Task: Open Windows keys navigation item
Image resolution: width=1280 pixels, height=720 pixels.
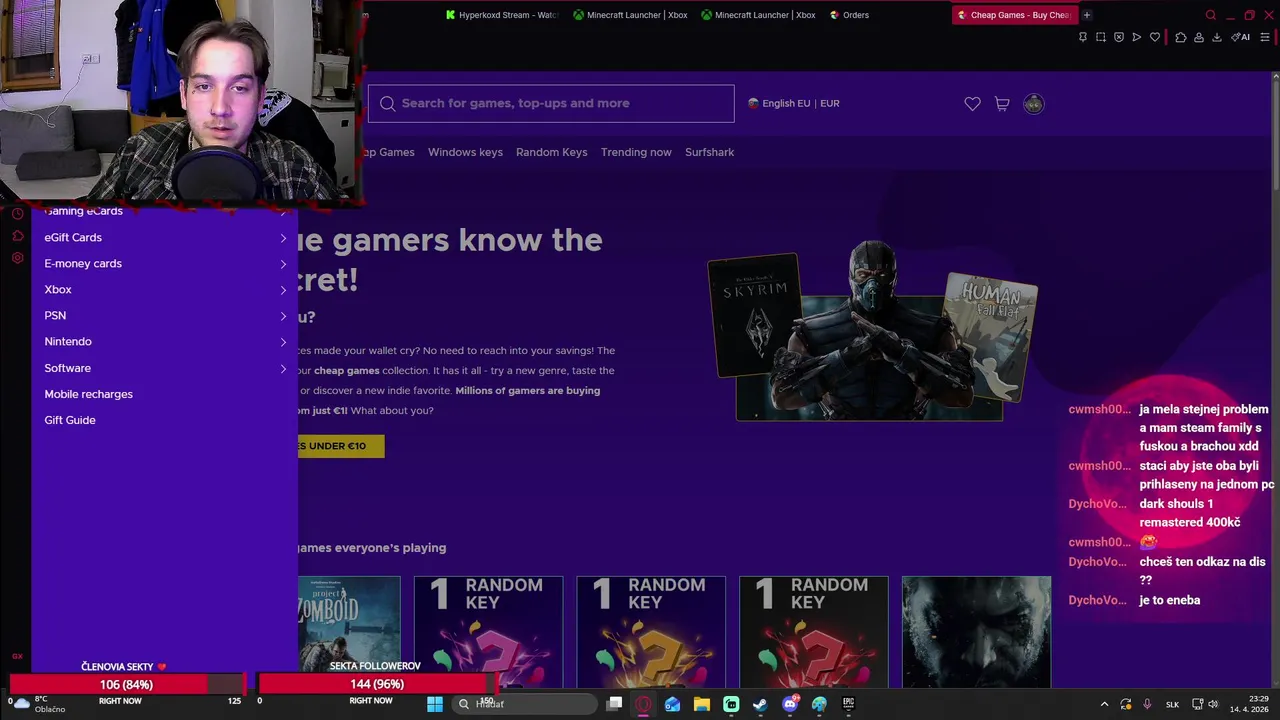Action: (465, 152)
